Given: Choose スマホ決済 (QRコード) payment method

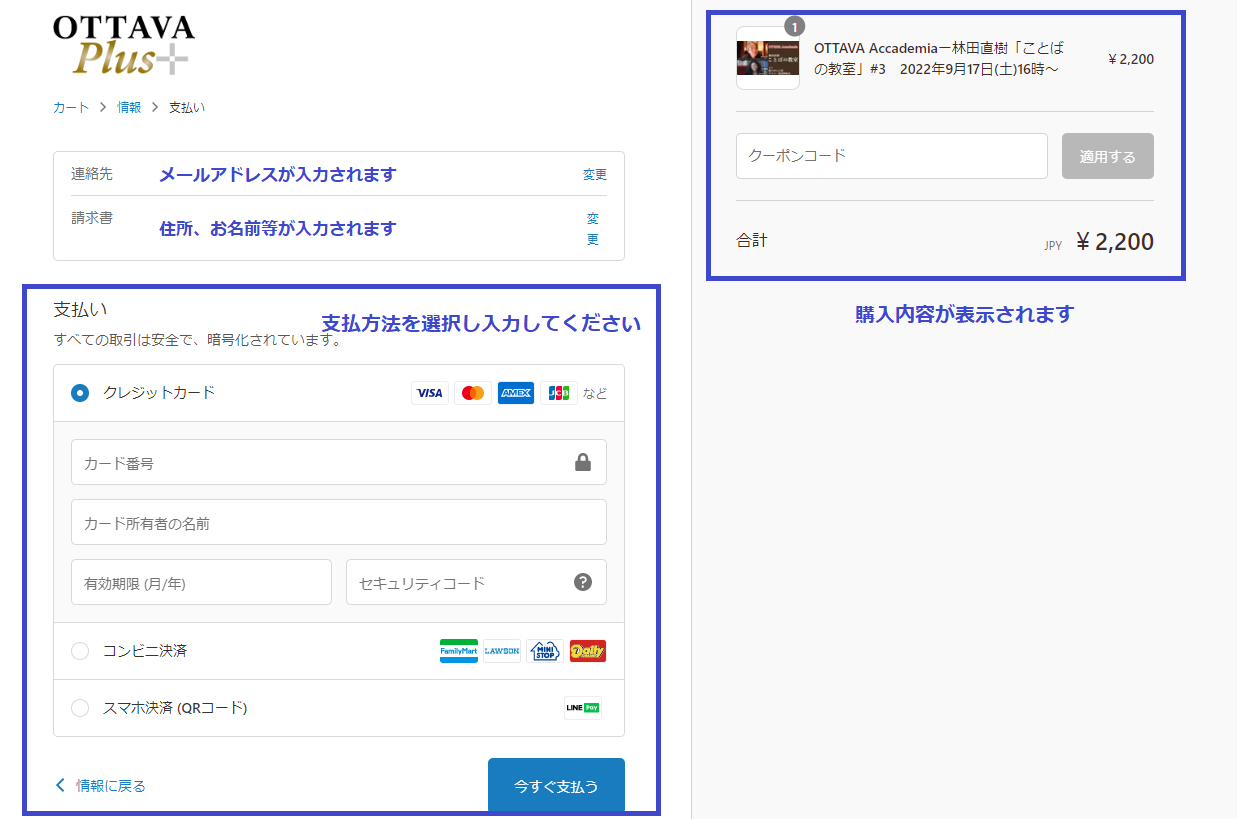Looking at the screenshot, I should click(80, 708).
